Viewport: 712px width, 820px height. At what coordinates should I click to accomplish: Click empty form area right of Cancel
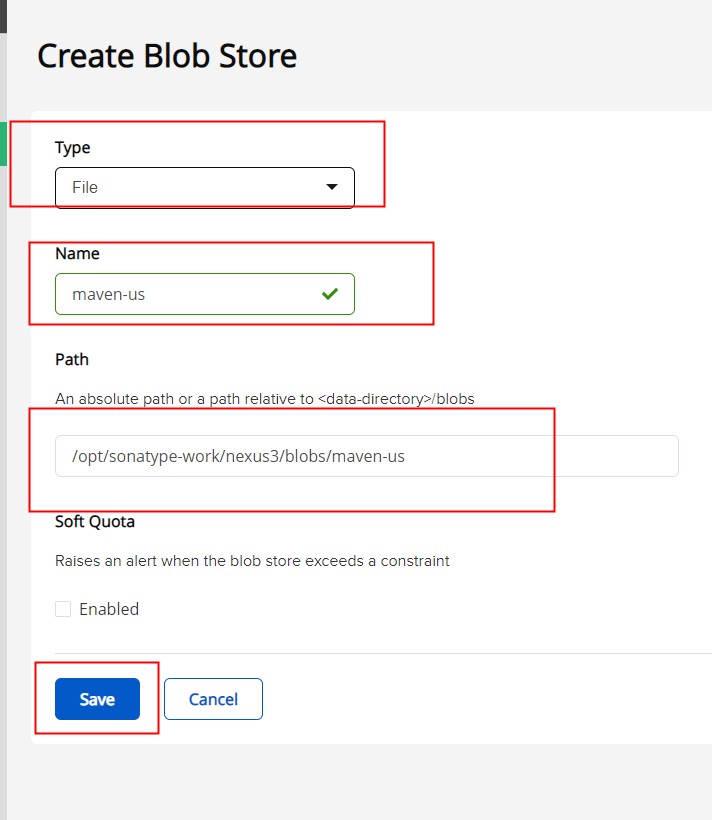click(480, 699)
